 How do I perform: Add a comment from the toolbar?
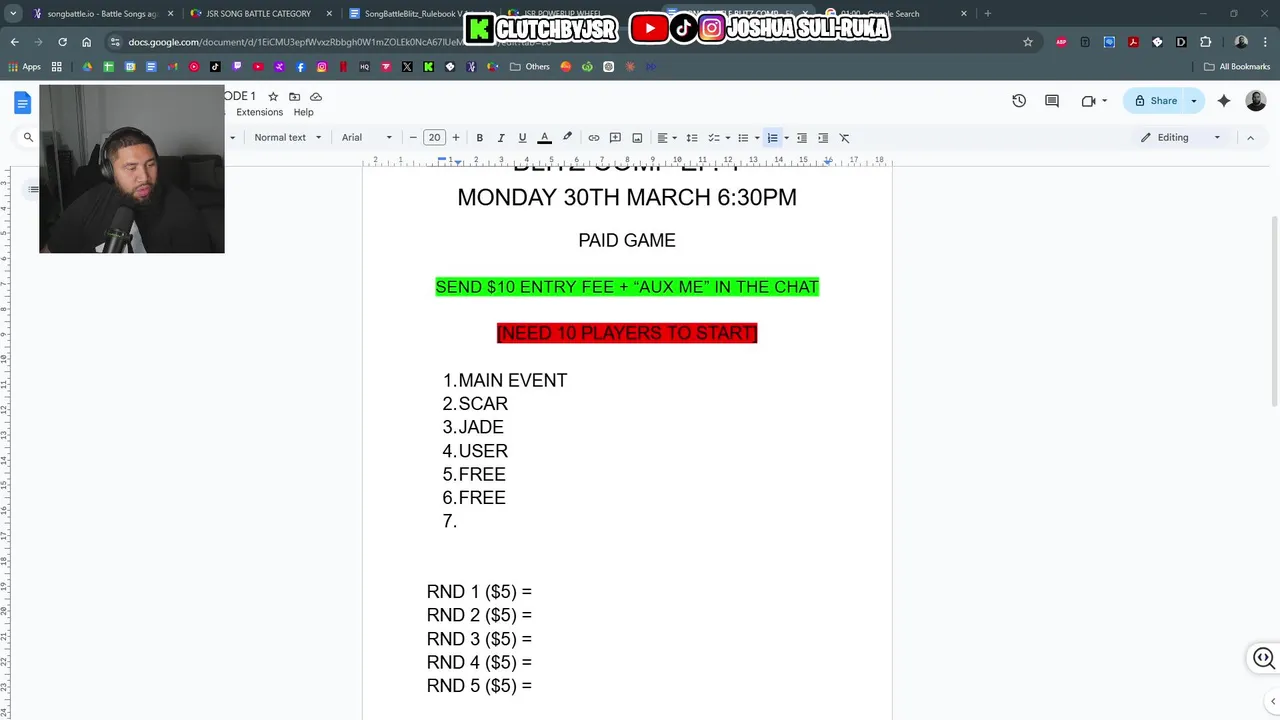click(615, 138)
